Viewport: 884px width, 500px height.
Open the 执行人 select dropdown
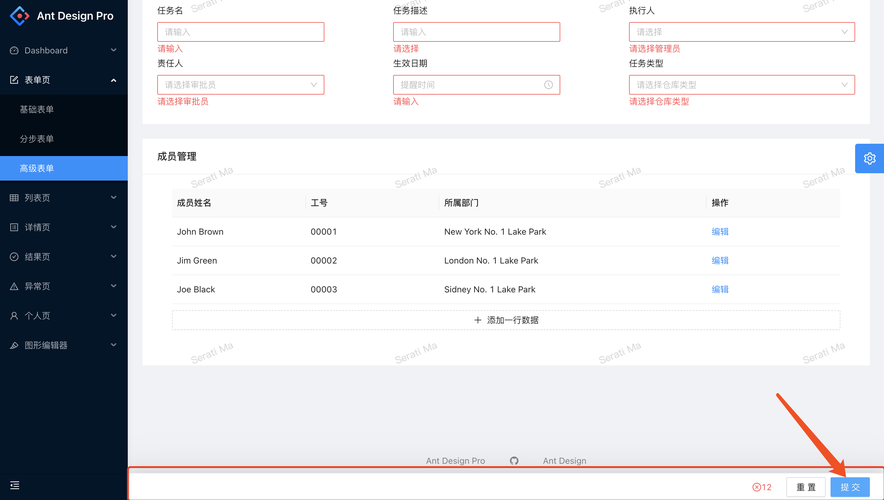(x=742, y=32)
